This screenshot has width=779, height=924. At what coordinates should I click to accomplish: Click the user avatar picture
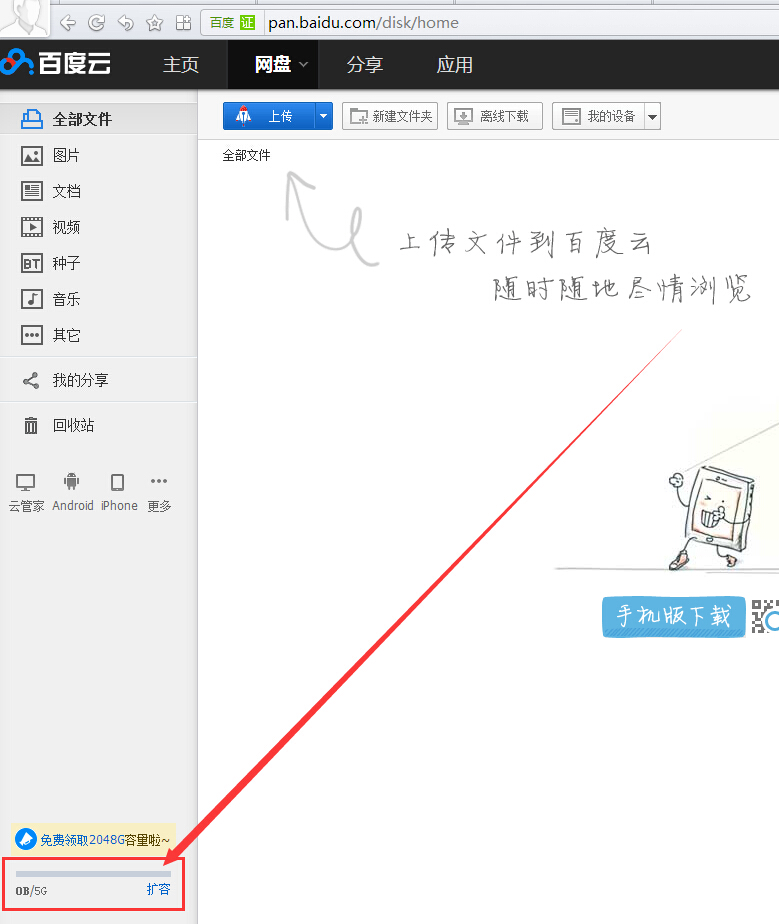24,18
